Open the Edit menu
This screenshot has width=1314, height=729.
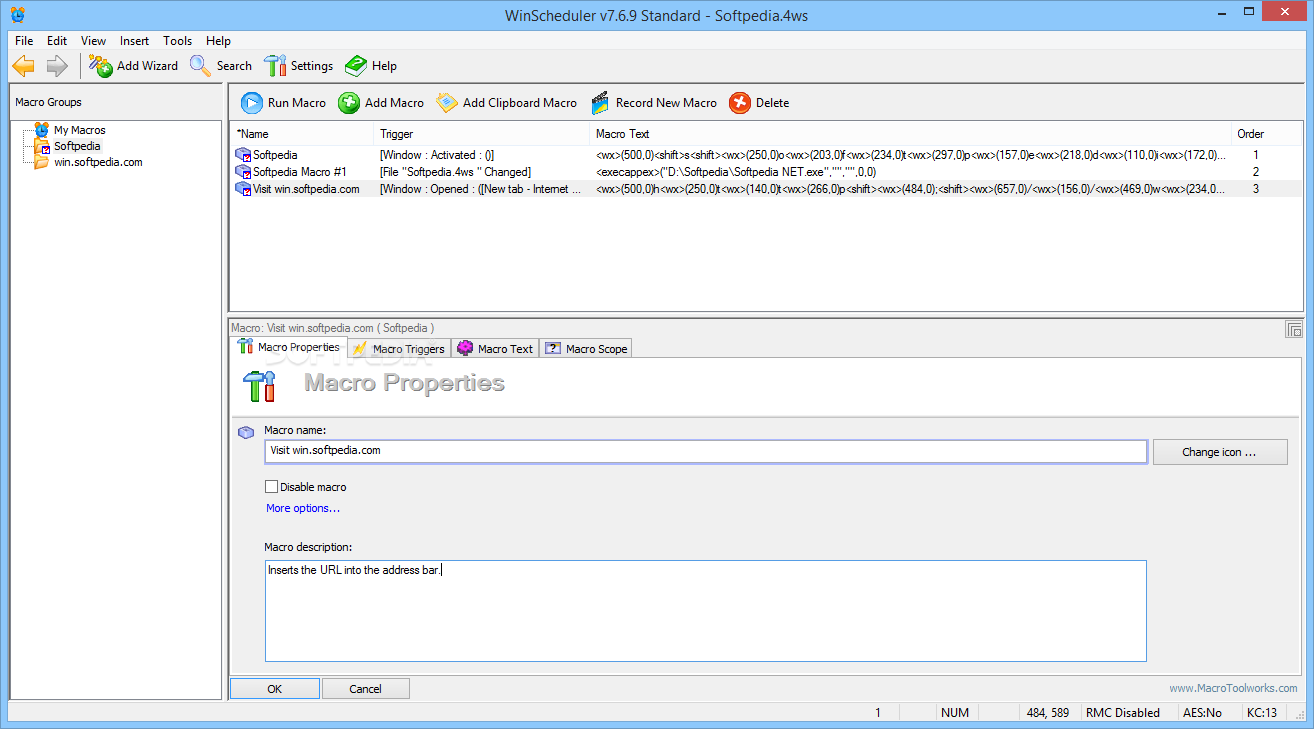point(57,41)
